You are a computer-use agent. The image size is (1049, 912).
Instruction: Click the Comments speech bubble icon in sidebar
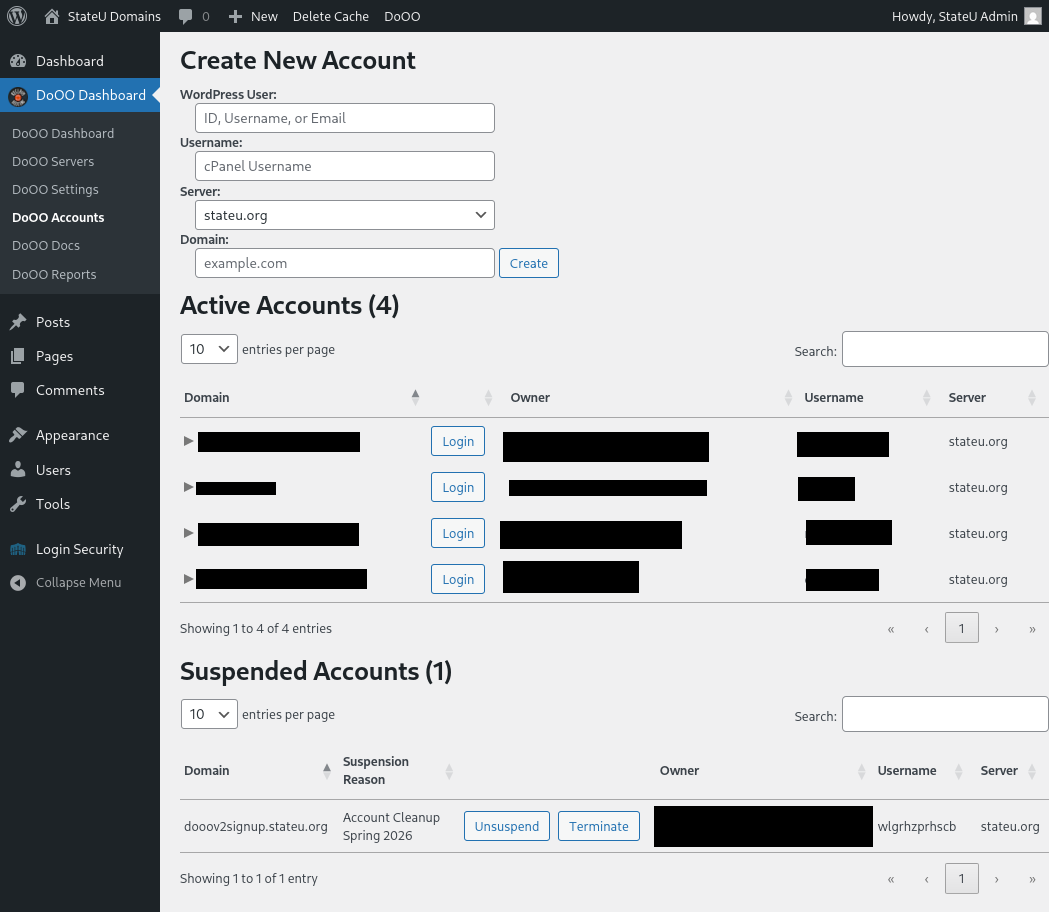18,390
